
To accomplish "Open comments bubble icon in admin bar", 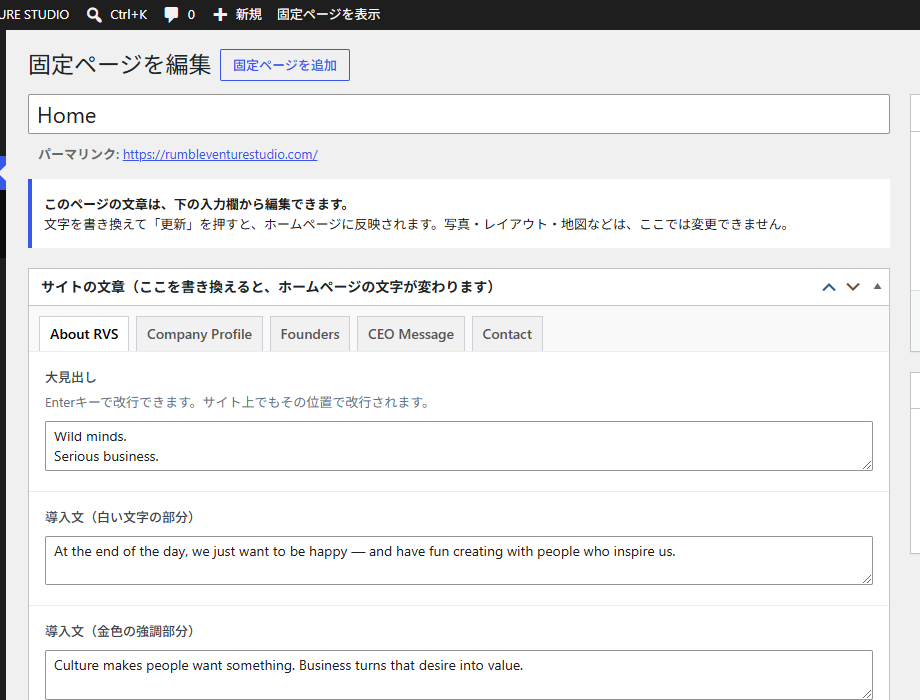I will (x=171, y=15).
